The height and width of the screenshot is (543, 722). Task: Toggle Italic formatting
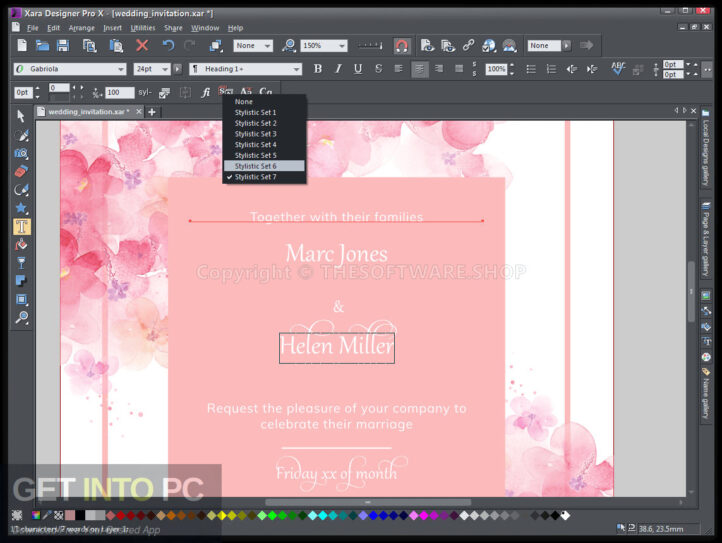[338, 69]
